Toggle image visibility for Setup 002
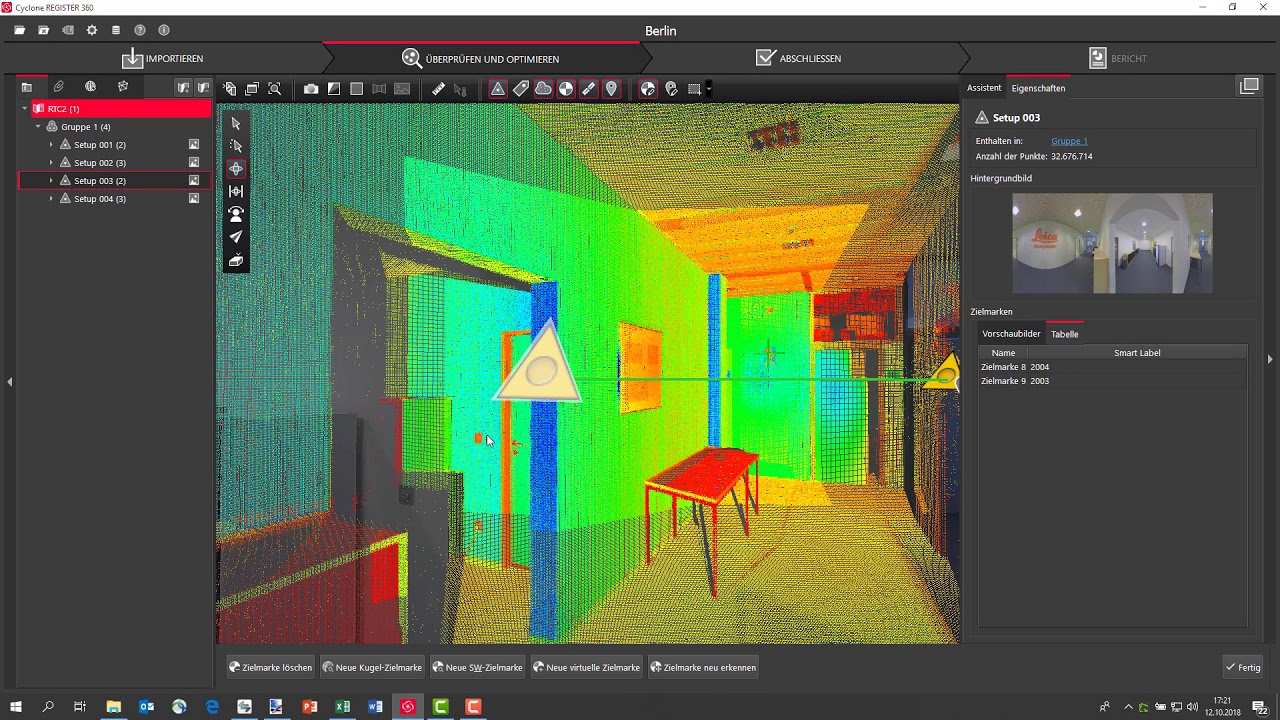 194,163
